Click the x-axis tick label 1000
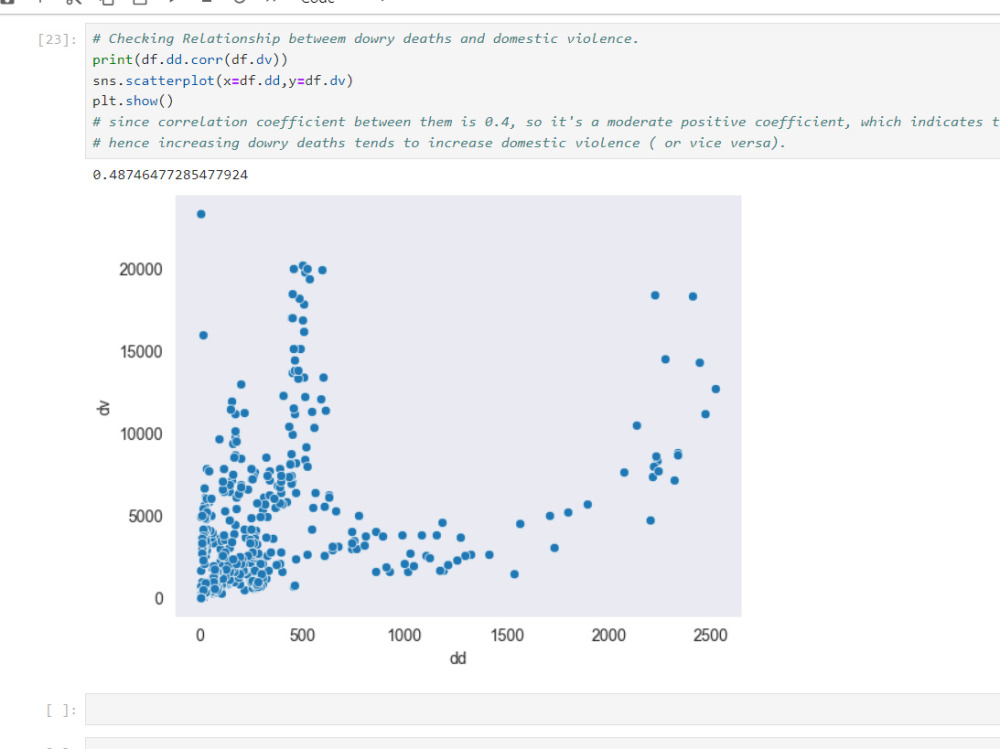 (404, 635)
